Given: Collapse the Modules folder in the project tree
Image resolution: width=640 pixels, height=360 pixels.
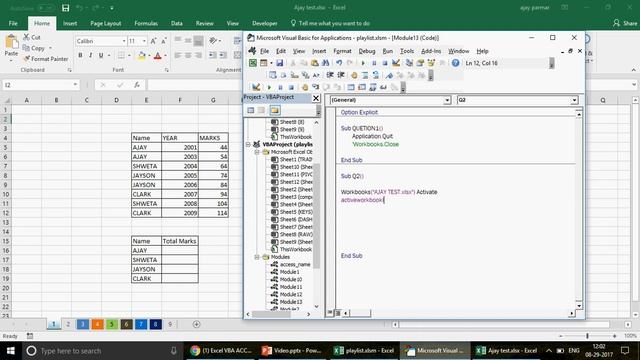Looking at the screenshot, I should [x=257, y=257].
